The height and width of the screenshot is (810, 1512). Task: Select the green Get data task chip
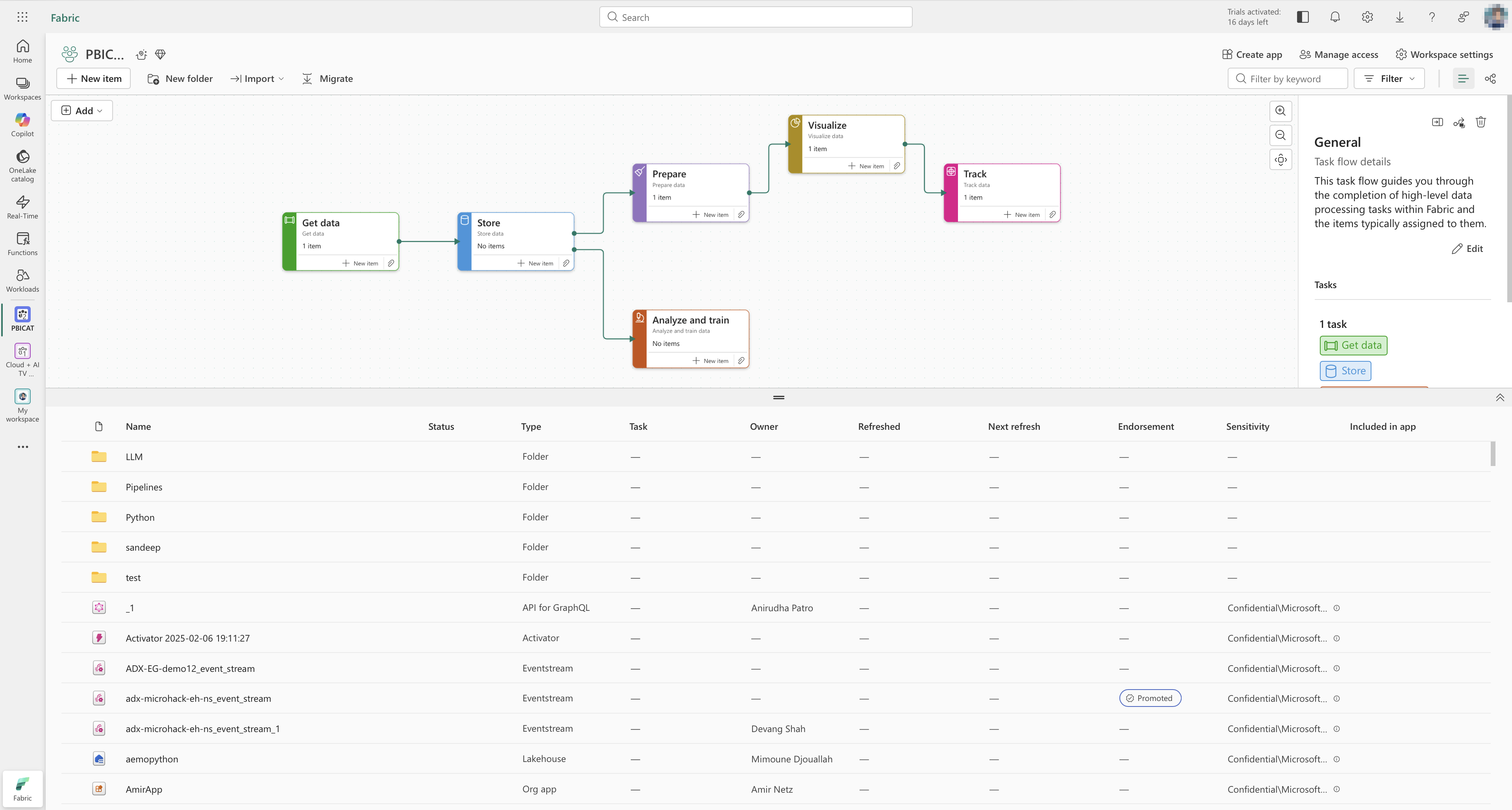click(1353, 346)
